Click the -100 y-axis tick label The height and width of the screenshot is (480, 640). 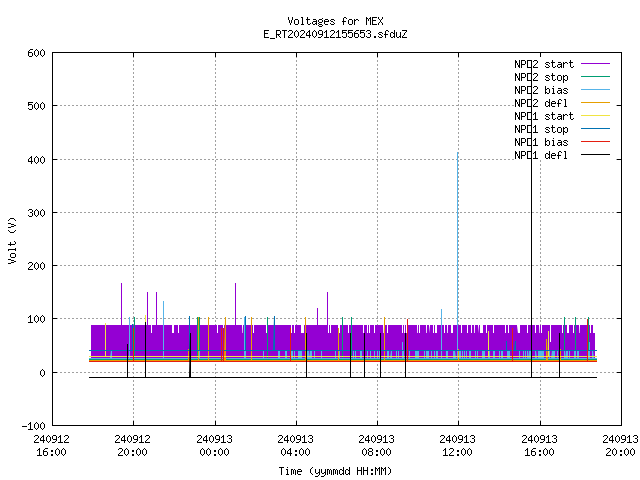click(33, 426)
